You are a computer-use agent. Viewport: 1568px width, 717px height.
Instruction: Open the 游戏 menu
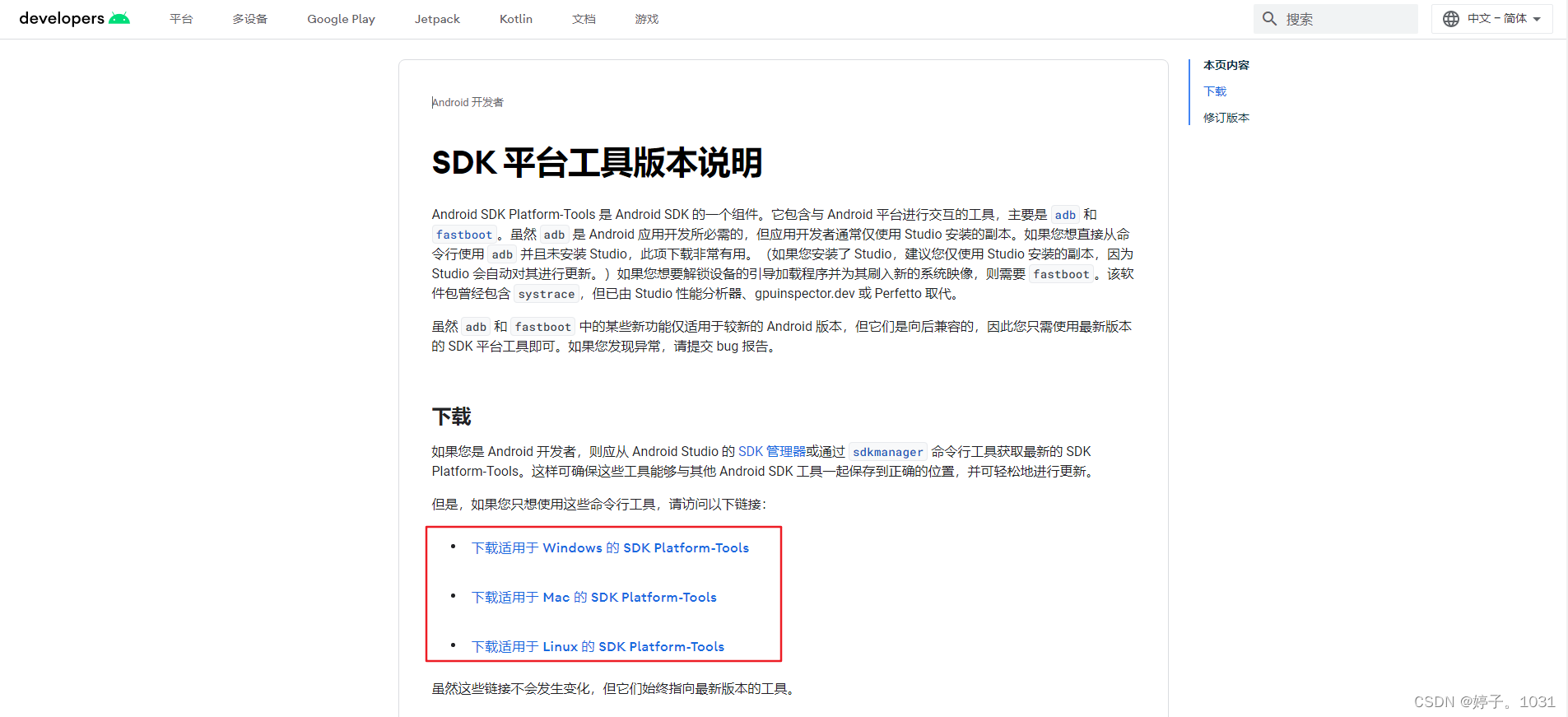coord(647,19)
